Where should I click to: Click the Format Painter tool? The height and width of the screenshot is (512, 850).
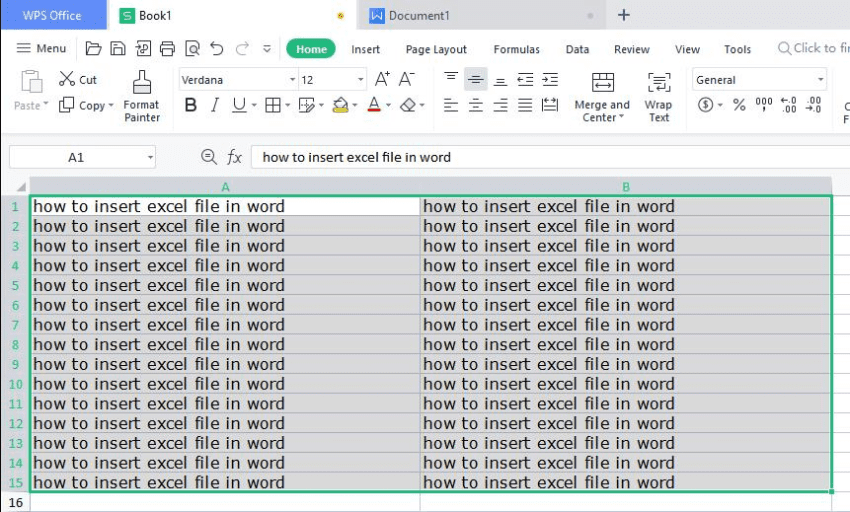point(141,96)
